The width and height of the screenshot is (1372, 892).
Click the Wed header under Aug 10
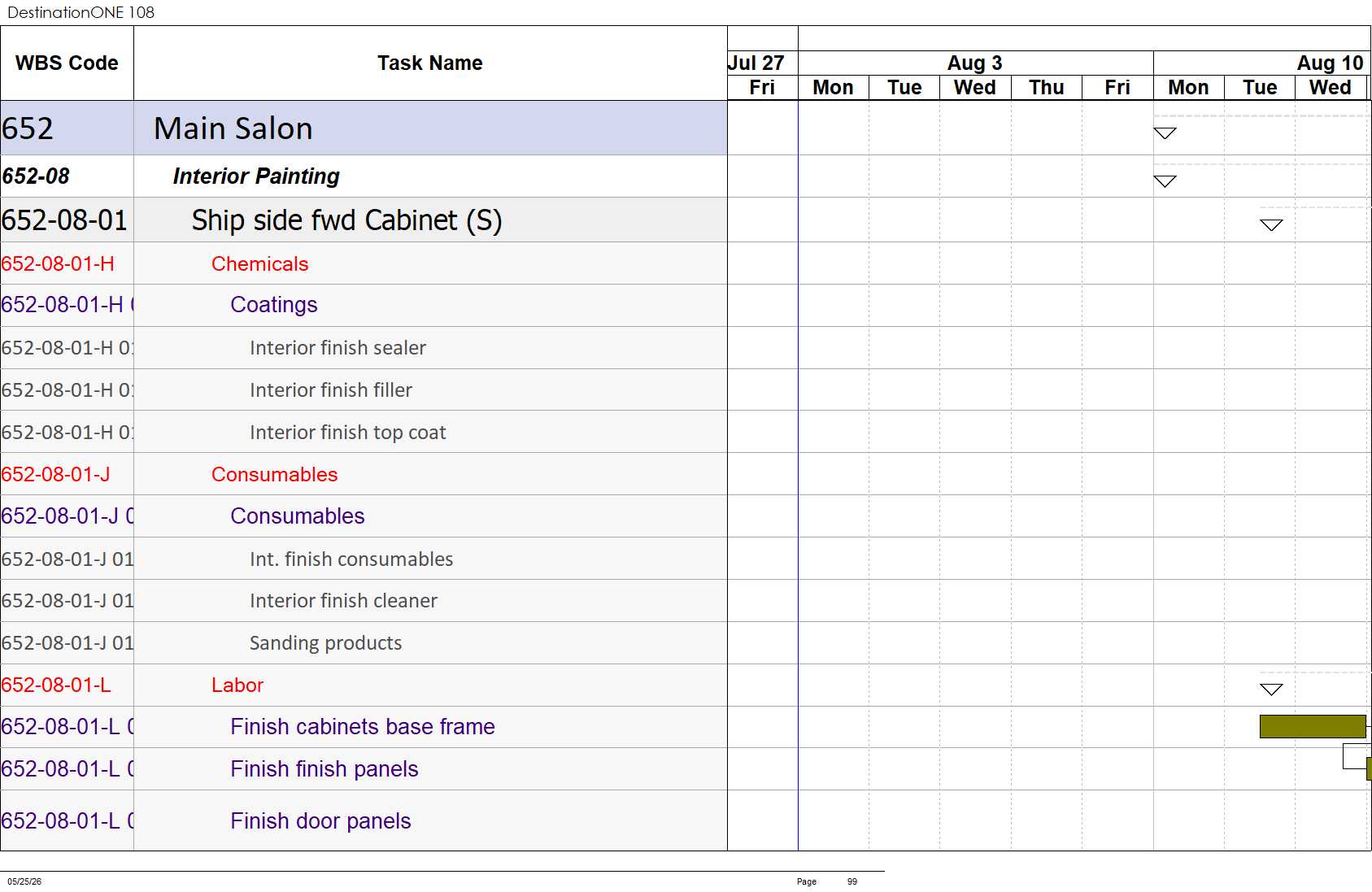click(1331, 88)
